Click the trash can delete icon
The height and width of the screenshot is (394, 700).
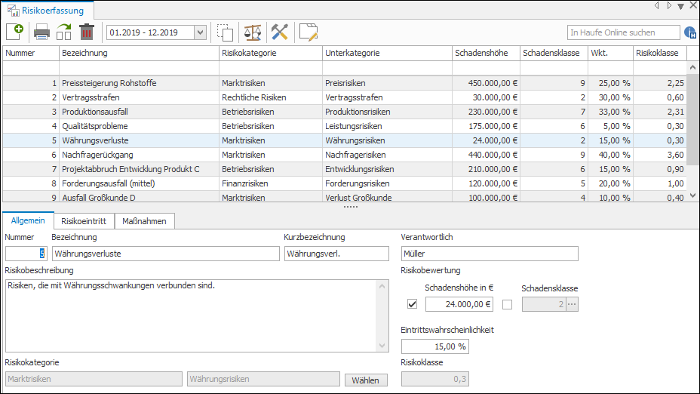click(x=87, y=32)
